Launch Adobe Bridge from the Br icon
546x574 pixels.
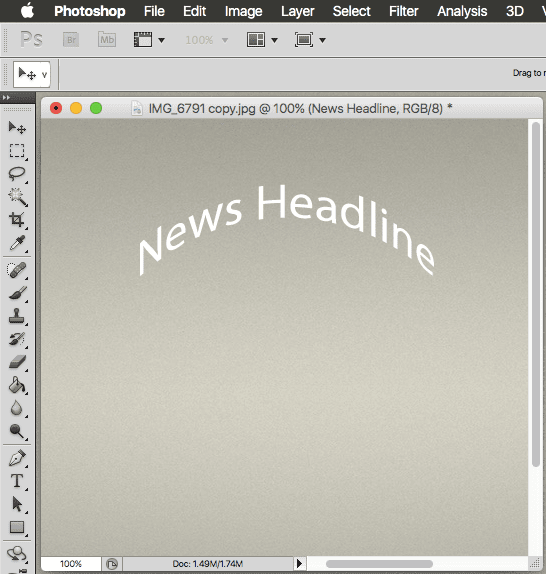71,40
